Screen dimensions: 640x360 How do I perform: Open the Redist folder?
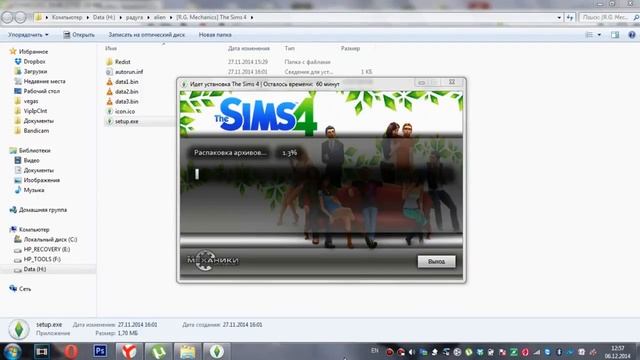[122, 62]
